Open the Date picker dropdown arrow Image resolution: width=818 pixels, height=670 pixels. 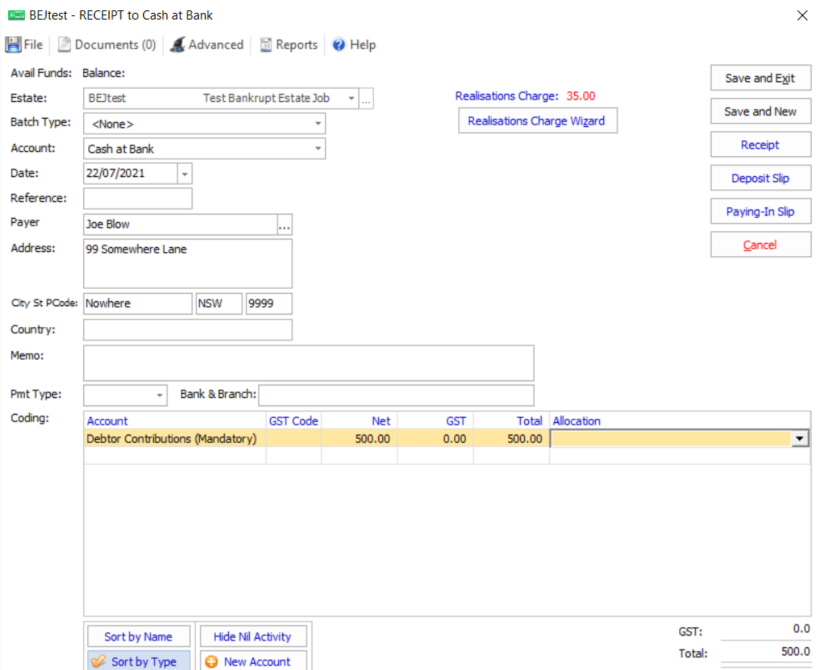[x=184, y=174]
